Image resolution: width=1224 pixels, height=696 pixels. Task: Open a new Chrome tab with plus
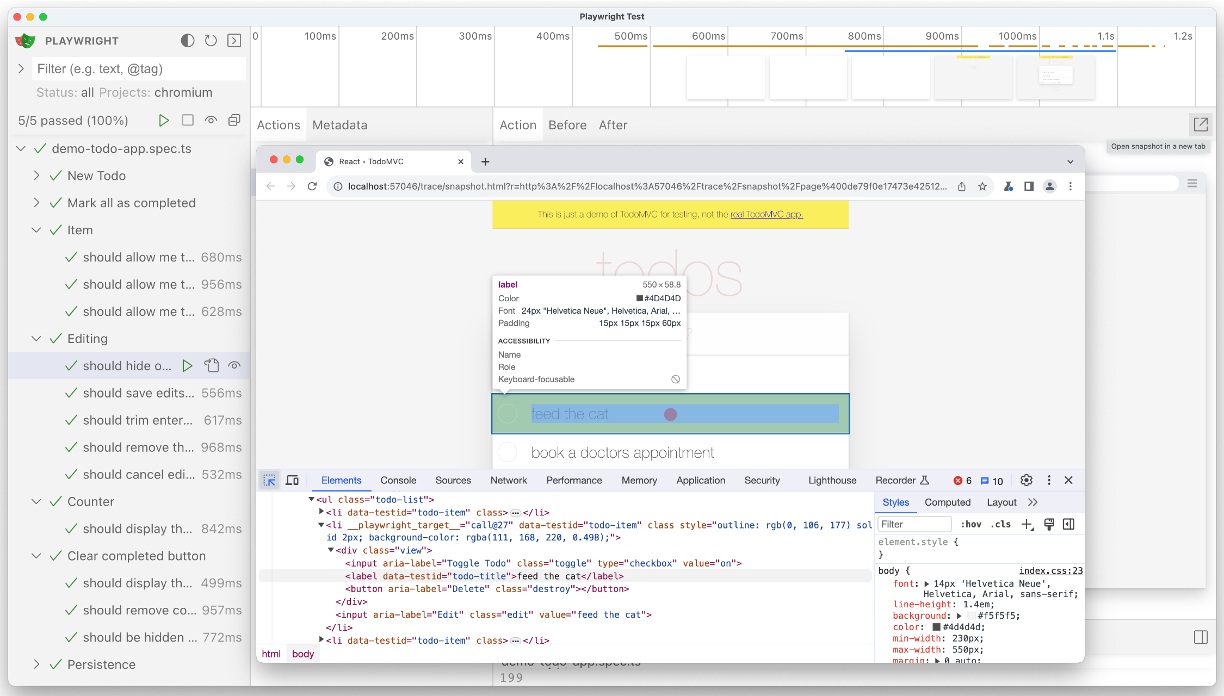[x=485, y=161]
